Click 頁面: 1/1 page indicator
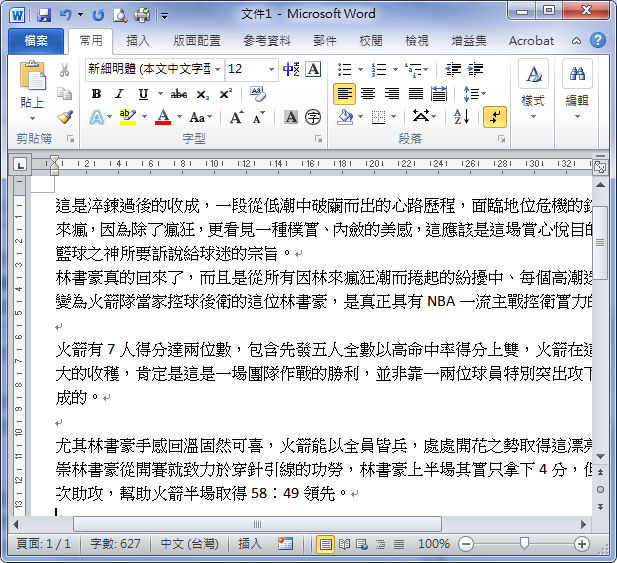The height and width of the screenshot is (563, 617). click(x=44, y=544)
